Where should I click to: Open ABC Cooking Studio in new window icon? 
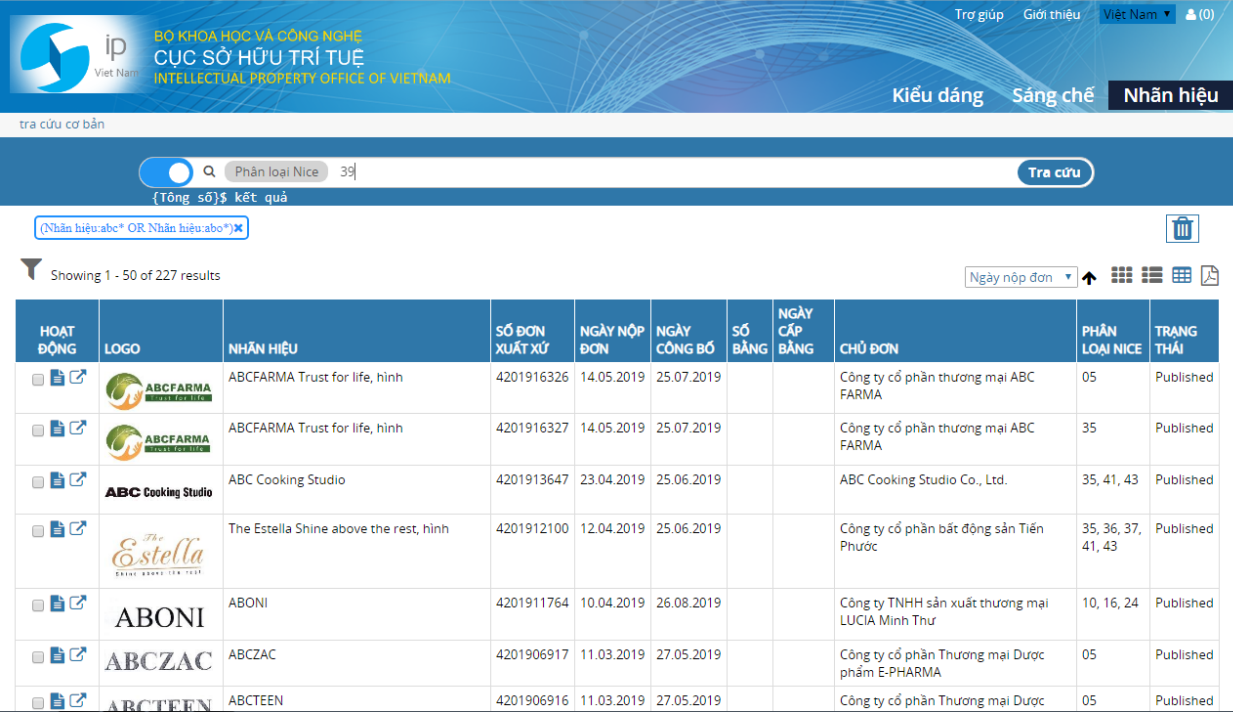point(77,480)
